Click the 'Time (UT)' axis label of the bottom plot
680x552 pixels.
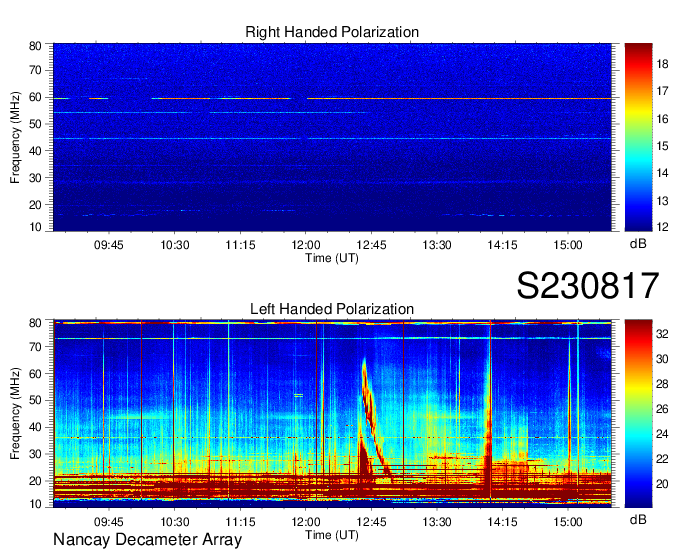coord(332,535)
